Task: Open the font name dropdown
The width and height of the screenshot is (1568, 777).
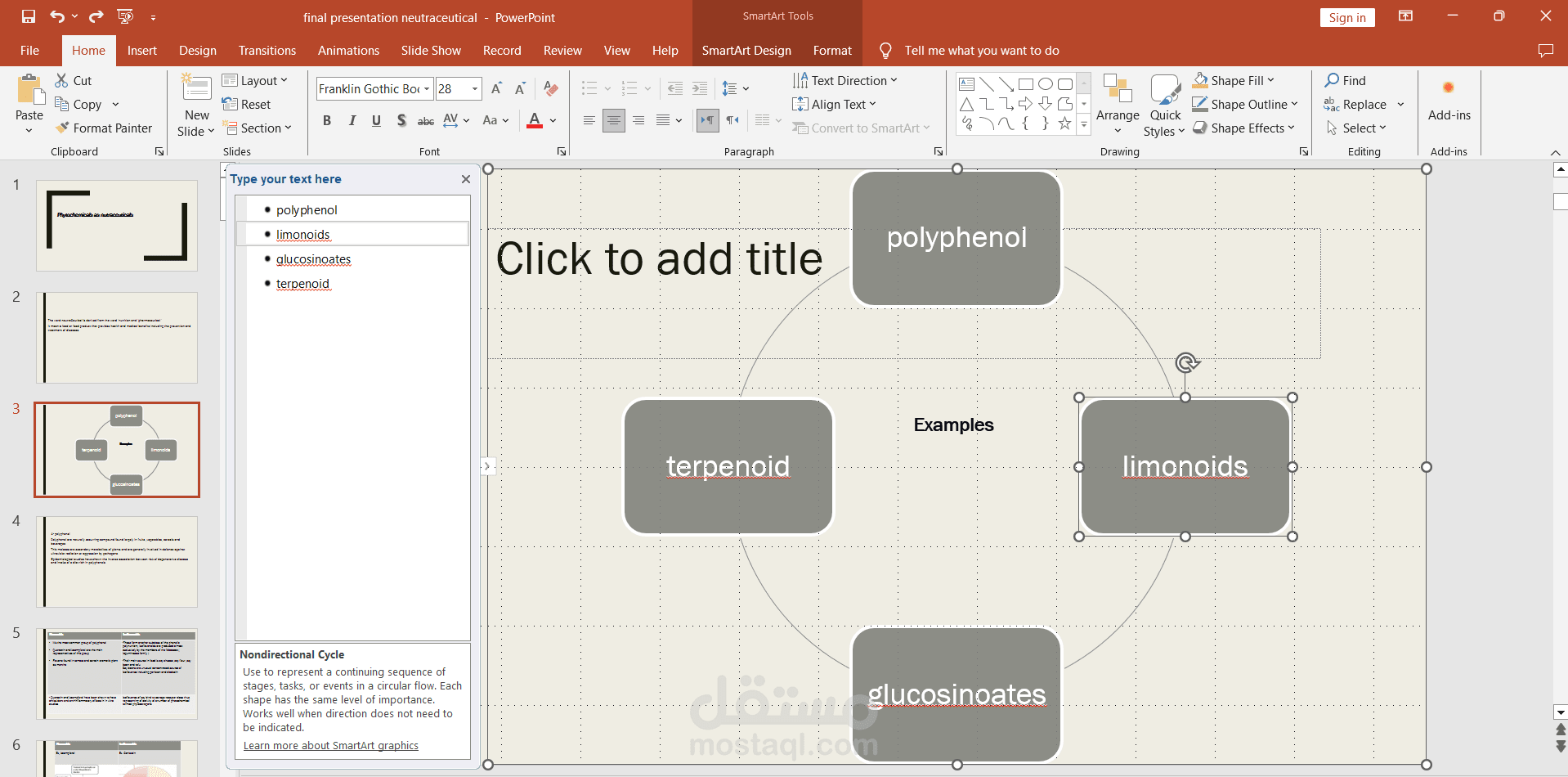Action: pos(426,88)
